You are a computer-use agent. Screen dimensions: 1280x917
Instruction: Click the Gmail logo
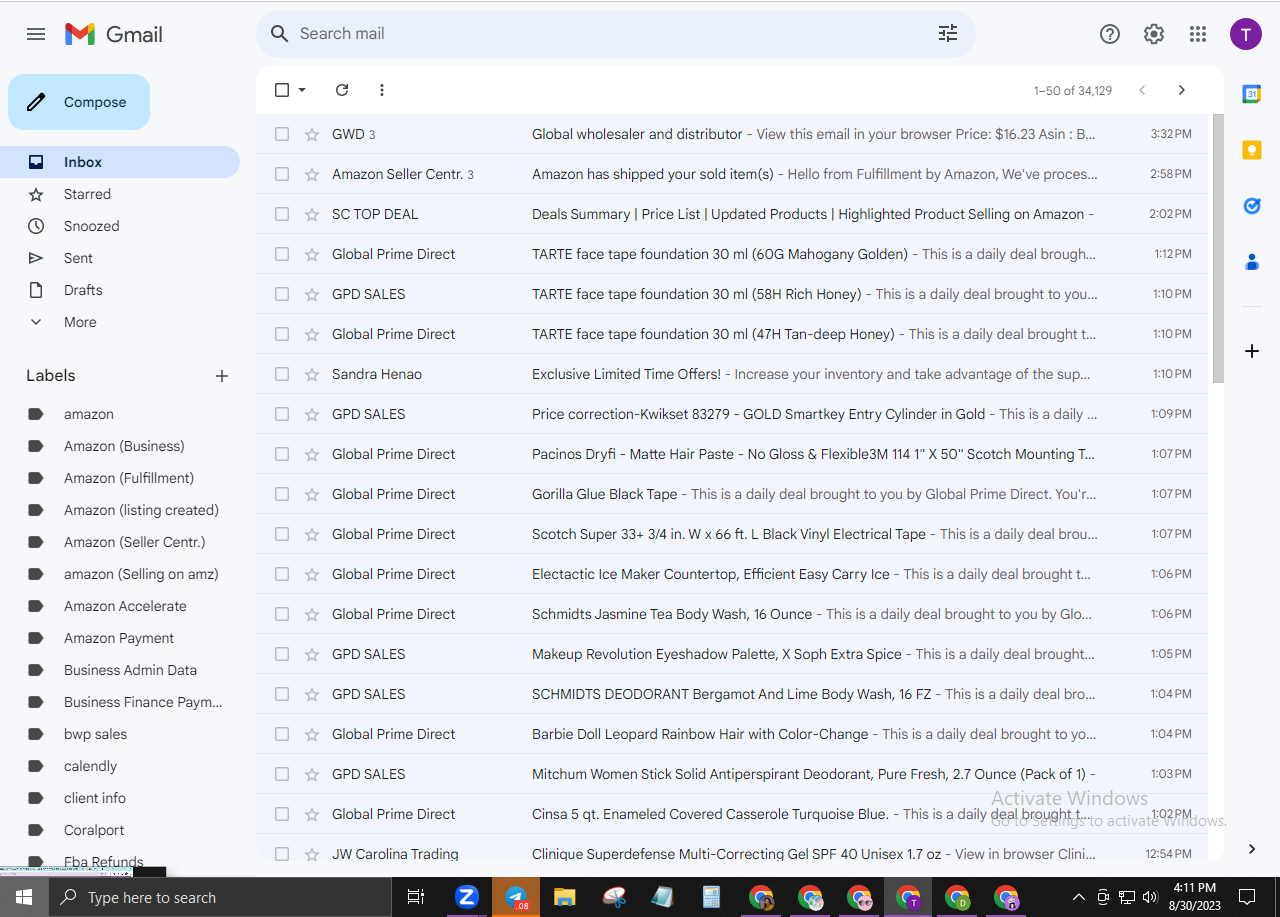pyautogui.click(x=113, y=34)
